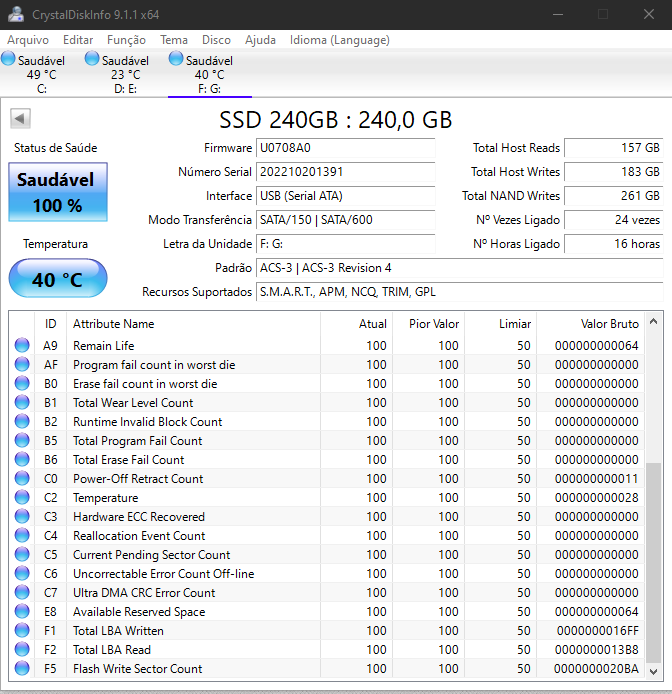This screenshot has width=672, height=694.
Task: Click the Firmware field U0708A0
Action: (345, 148)
